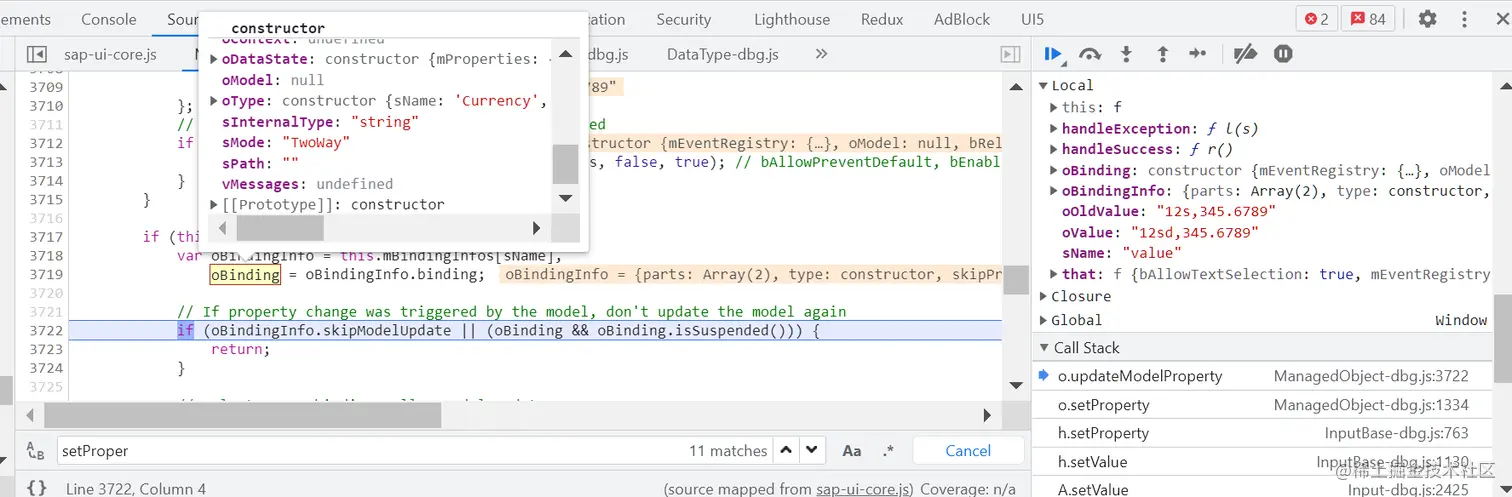Expand handleException in scope panel
The image size is (1512, 497).
point(1054,128)
